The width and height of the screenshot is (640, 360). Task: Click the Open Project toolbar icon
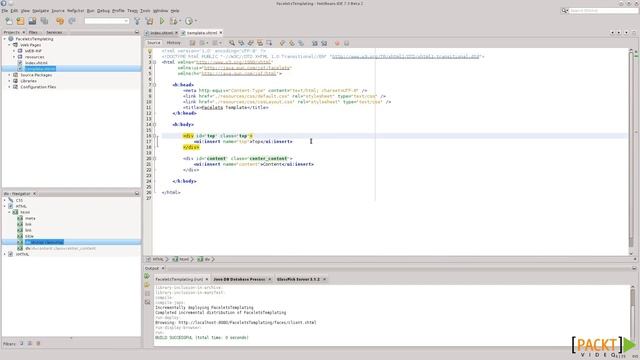32,21
